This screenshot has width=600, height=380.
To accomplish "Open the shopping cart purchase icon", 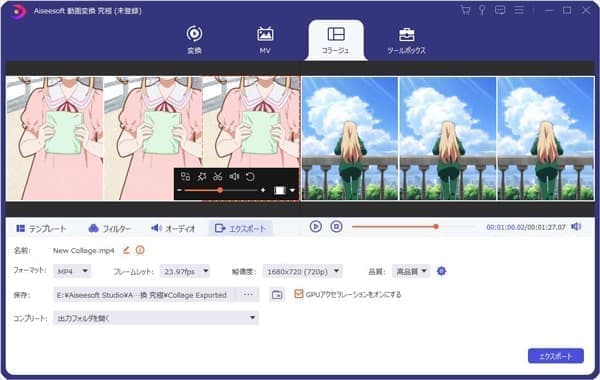I will point(465,10).
